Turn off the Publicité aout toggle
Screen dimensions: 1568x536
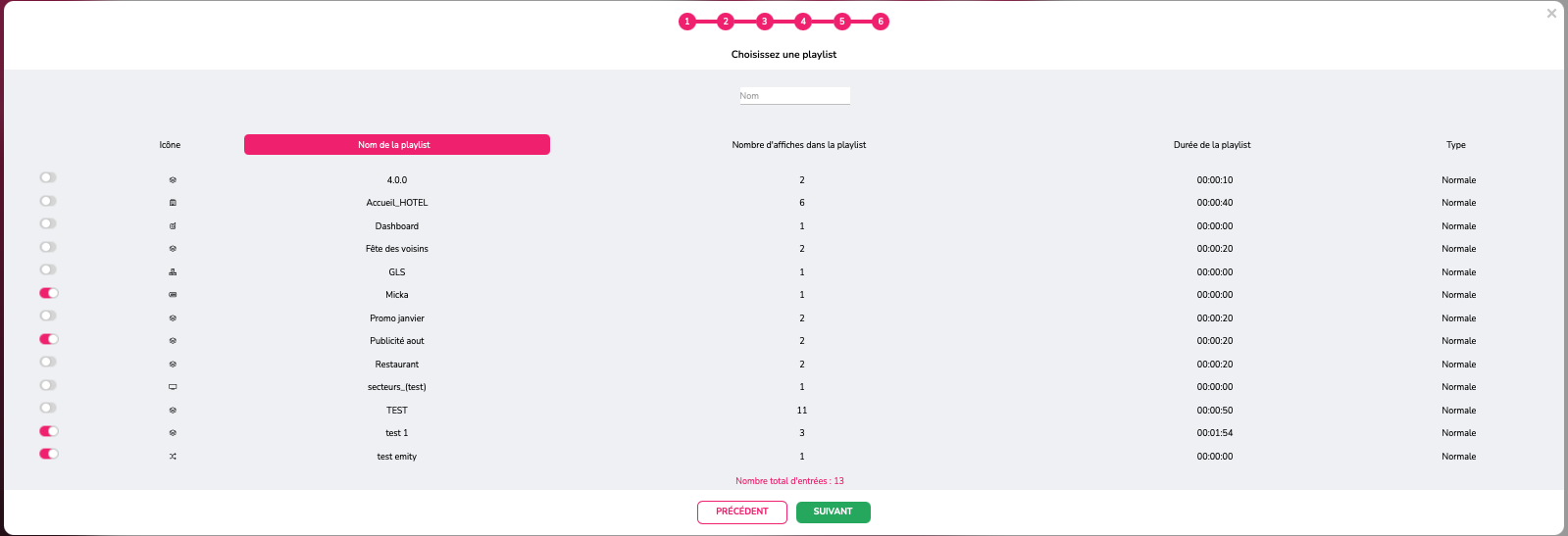coord(49,339)
